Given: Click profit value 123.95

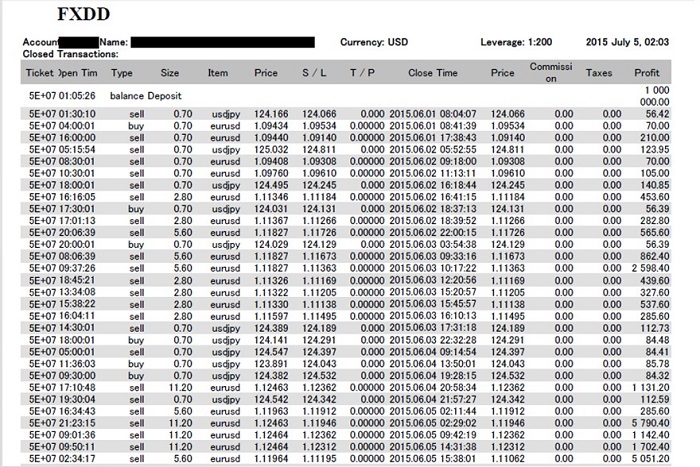Looking at the screenshot, I should coord(654,150).
